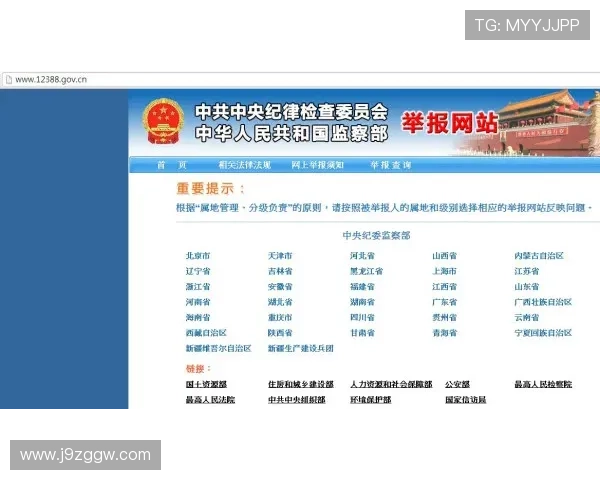
Task: Open the 网上举报须知 navigation item
Action: click(318, 165)
